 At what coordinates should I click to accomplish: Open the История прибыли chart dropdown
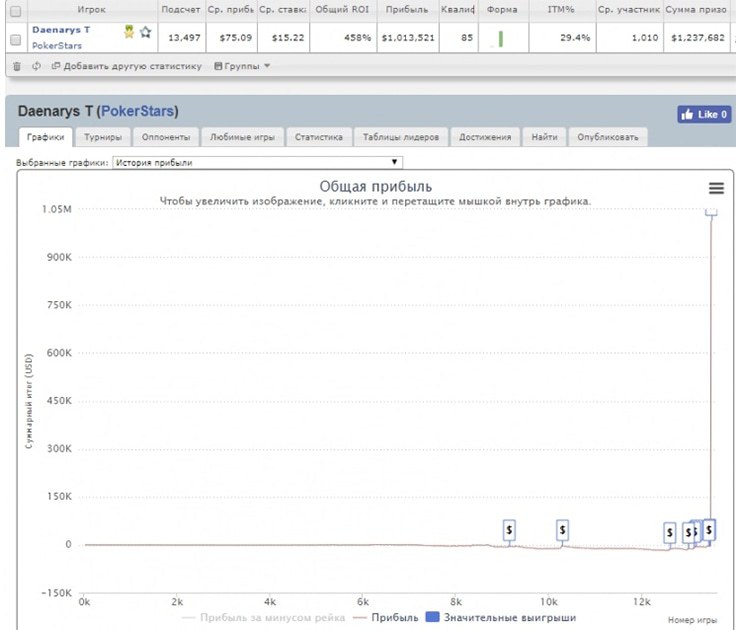(x=256, y=161)
